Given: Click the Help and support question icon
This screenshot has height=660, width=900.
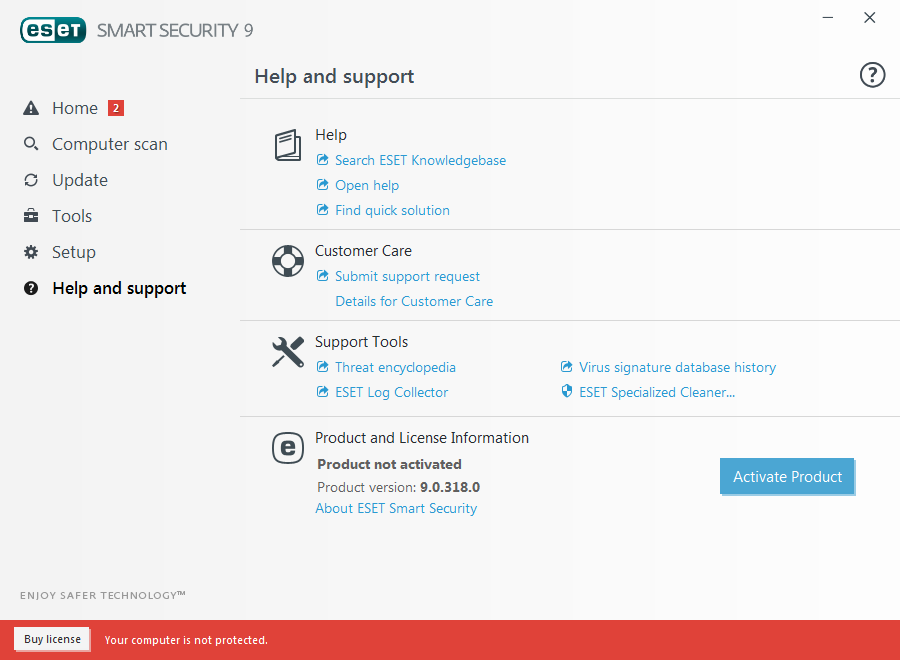Looking at the screenshot, I should coord(29,288).
